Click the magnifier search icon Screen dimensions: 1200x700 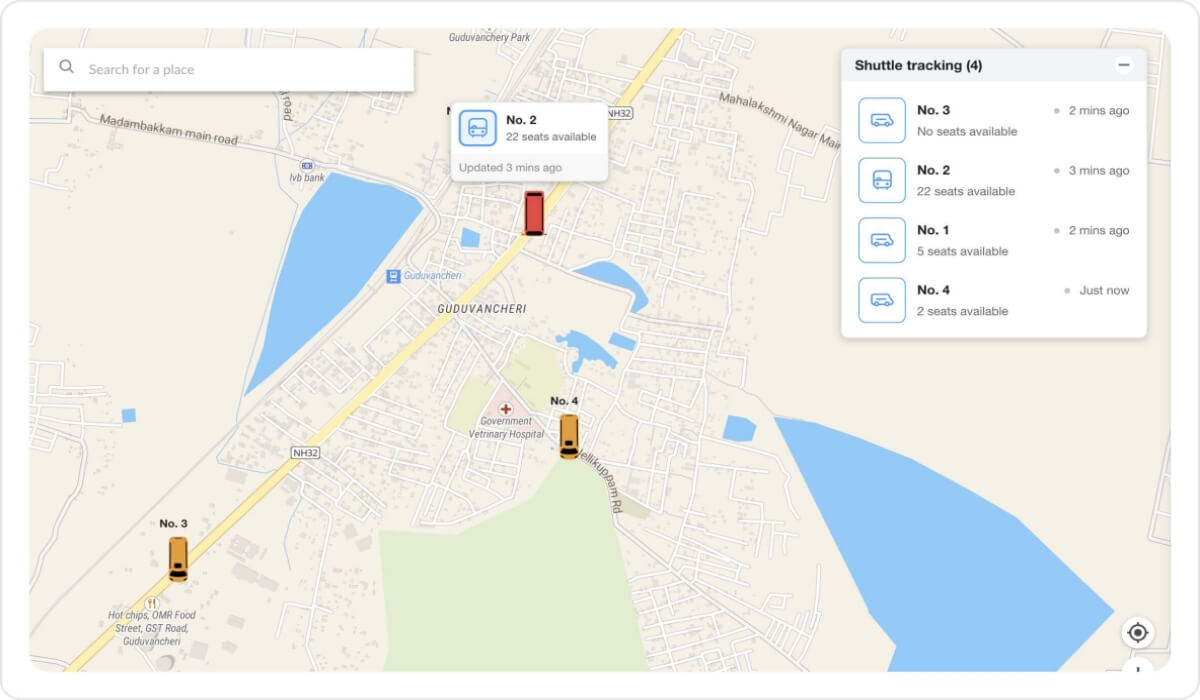pyautogui.click(x=67, y=68)
